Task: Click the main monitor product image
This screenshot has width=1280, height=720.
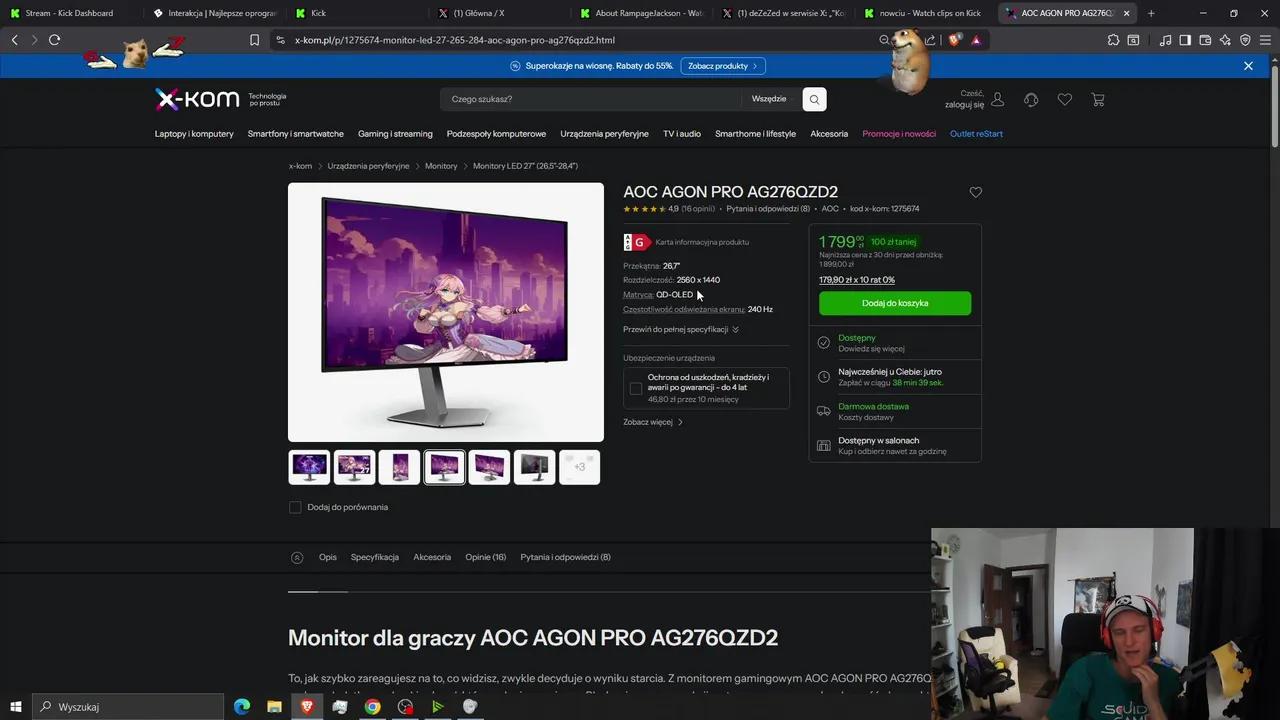Action: (446, 312)
